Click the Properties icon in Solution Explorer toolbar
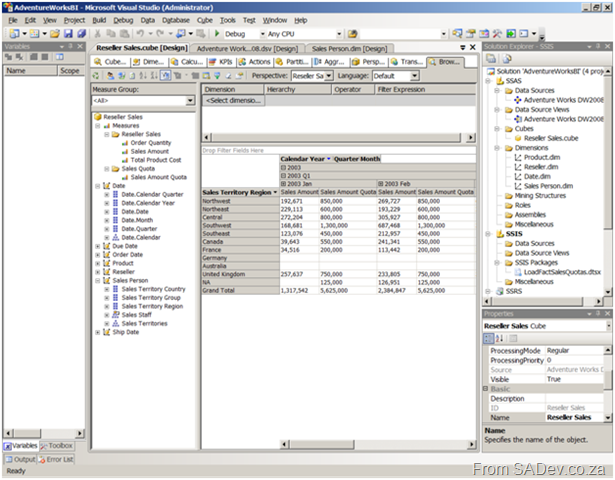The width and height of the screenshot is (615, 480). (x=491, y=59)
